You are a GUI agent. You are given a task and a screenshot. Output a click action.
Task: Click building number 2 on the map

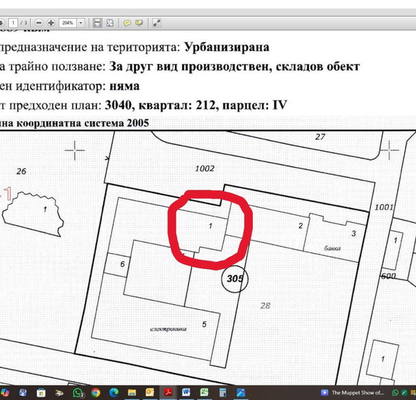tap(300, 226)
